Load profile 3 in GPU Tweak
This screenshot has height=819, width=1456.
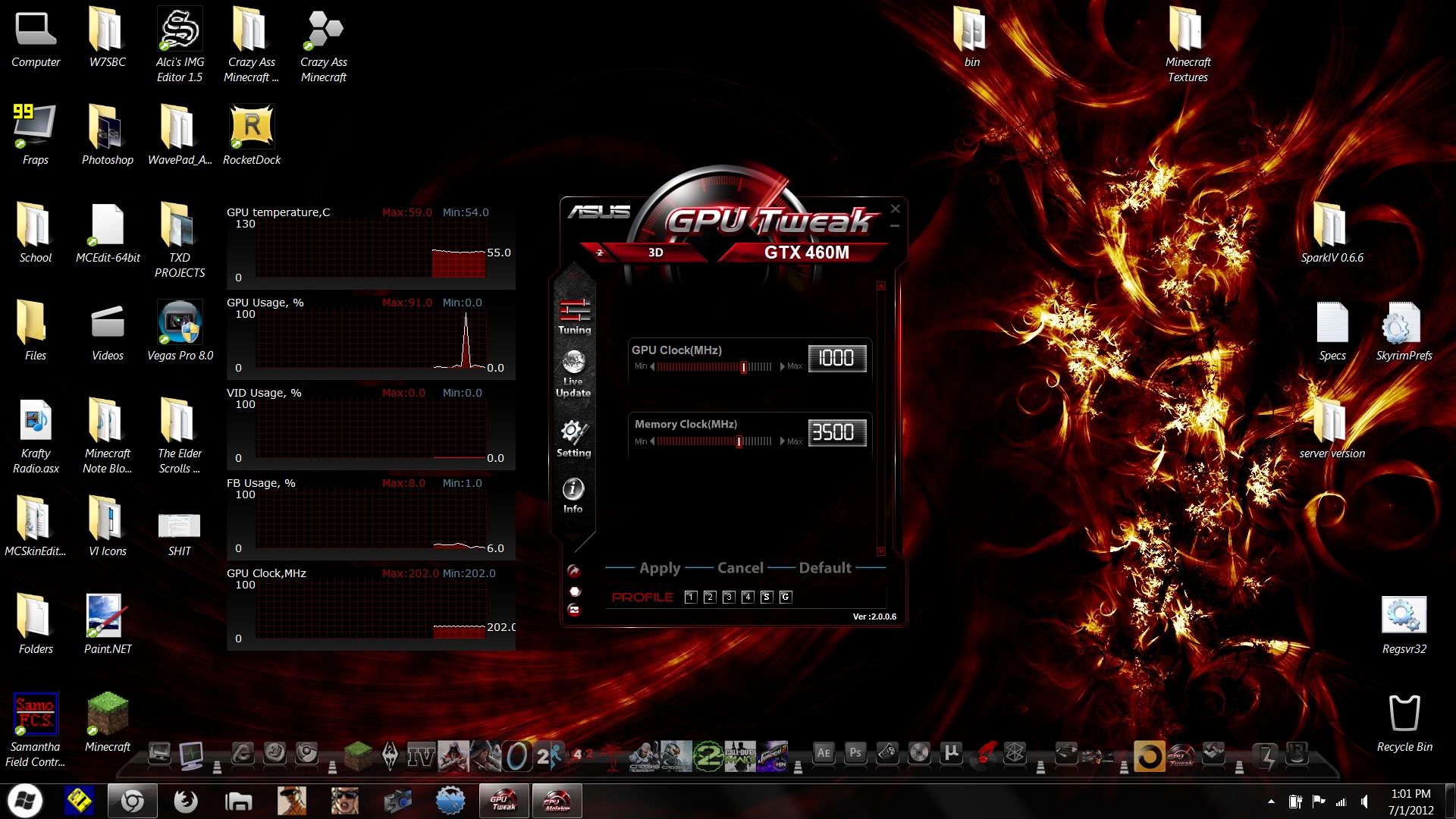pos(729,598)
